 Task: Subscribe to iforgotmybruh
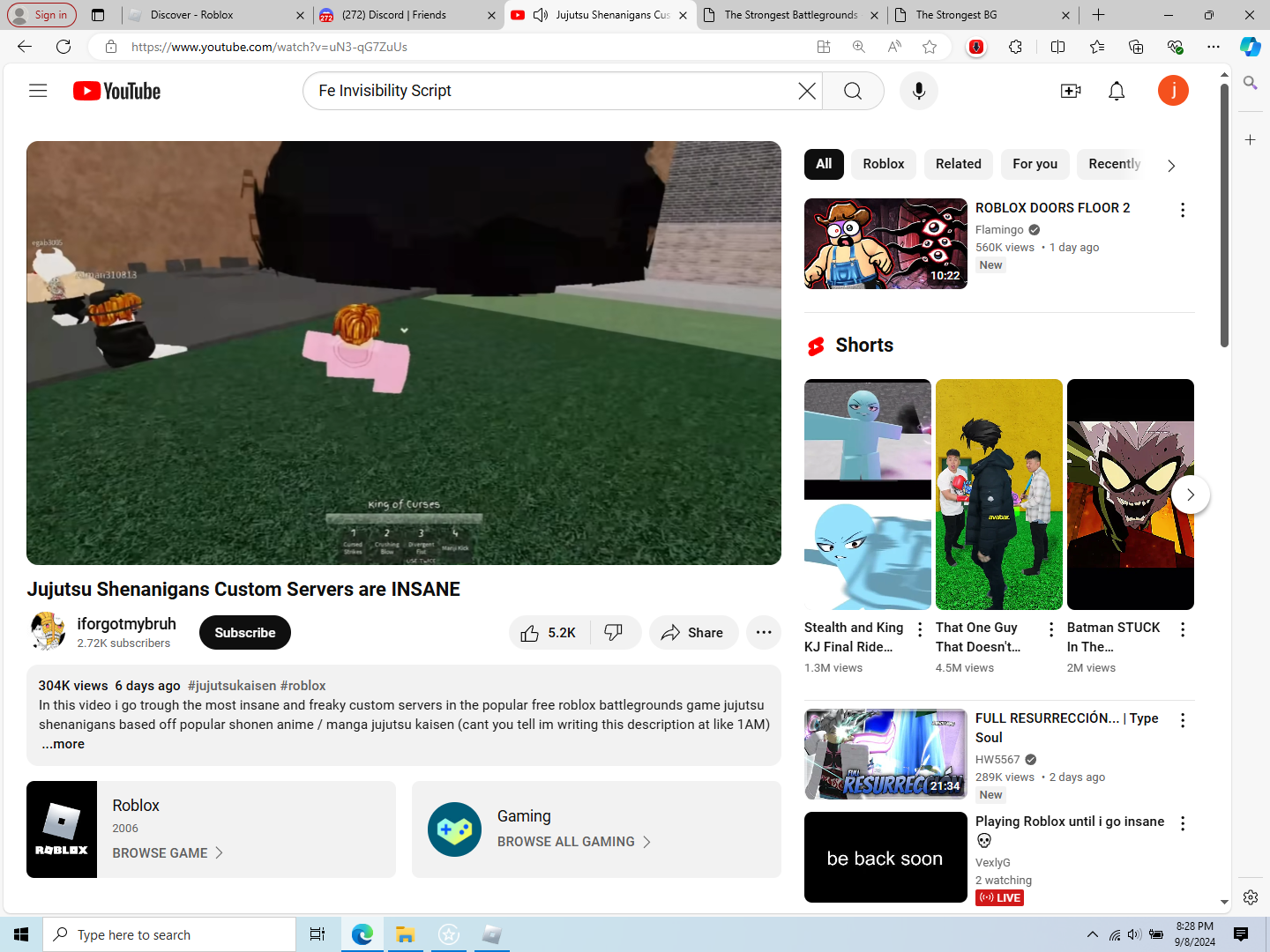pos(245,633)
